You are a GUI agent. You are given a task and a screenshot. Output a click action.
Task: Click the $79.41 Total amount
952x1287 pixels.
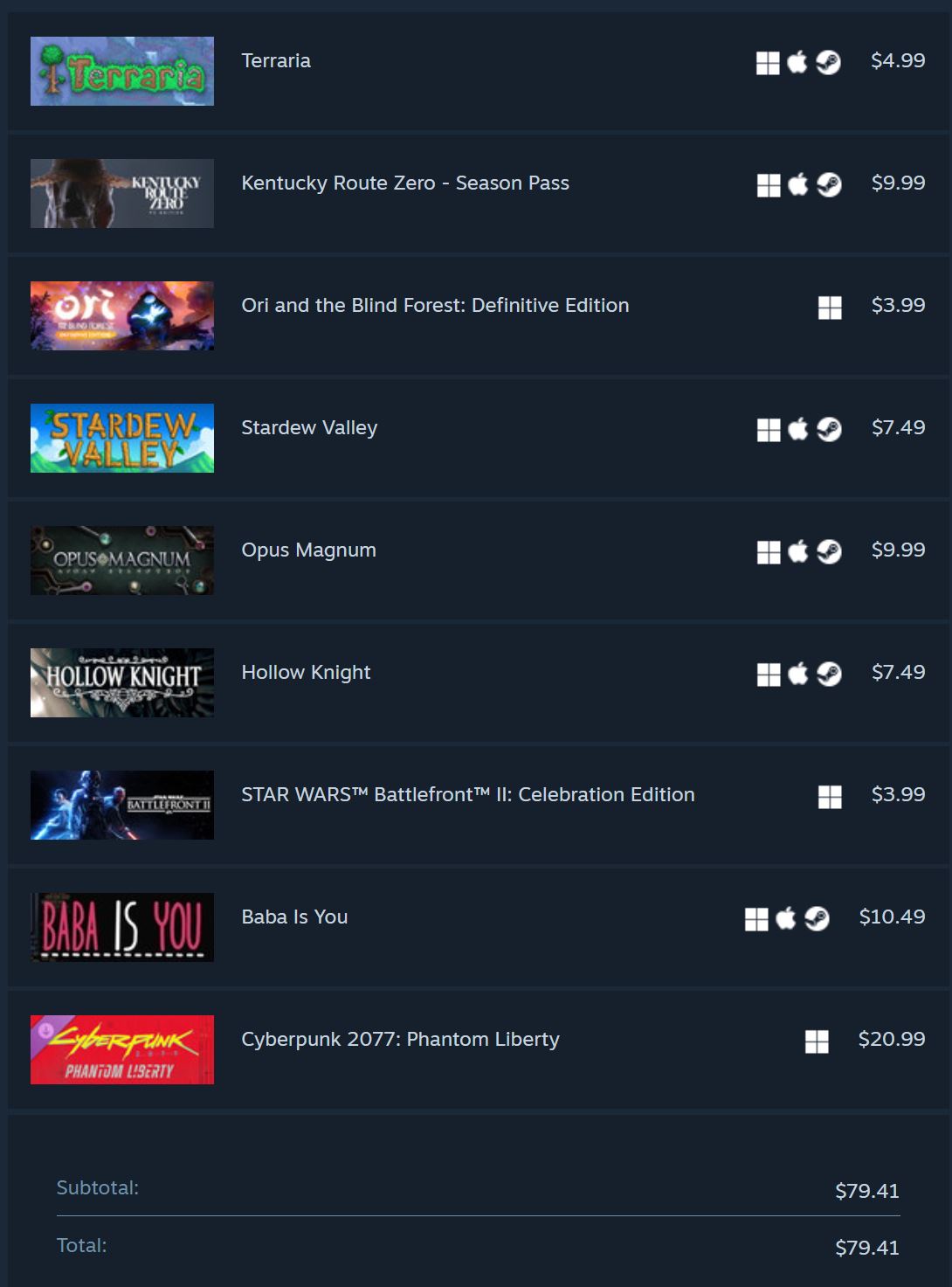pos(867,1248)
